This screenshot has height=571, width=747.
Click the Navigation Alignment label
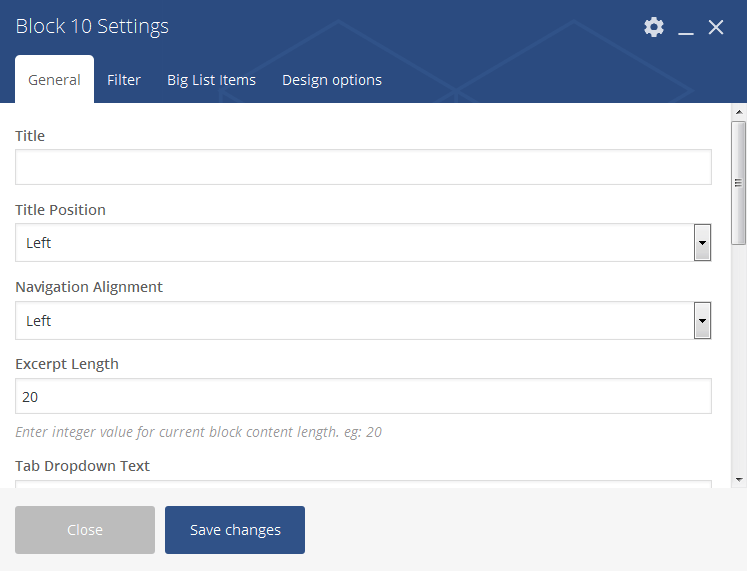pyautogui.click(x=89, y=287)
